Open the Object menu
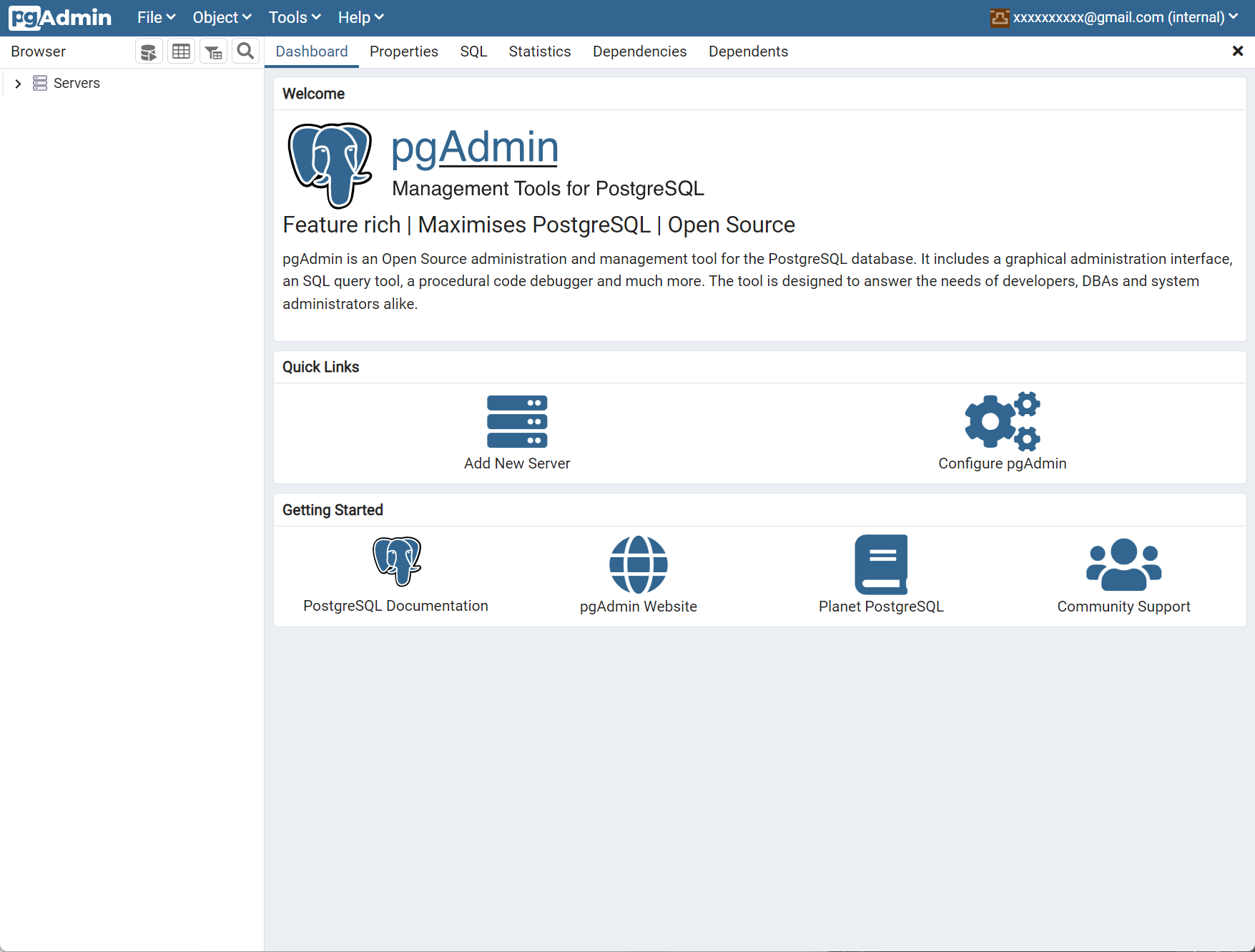 pos(222,18)
